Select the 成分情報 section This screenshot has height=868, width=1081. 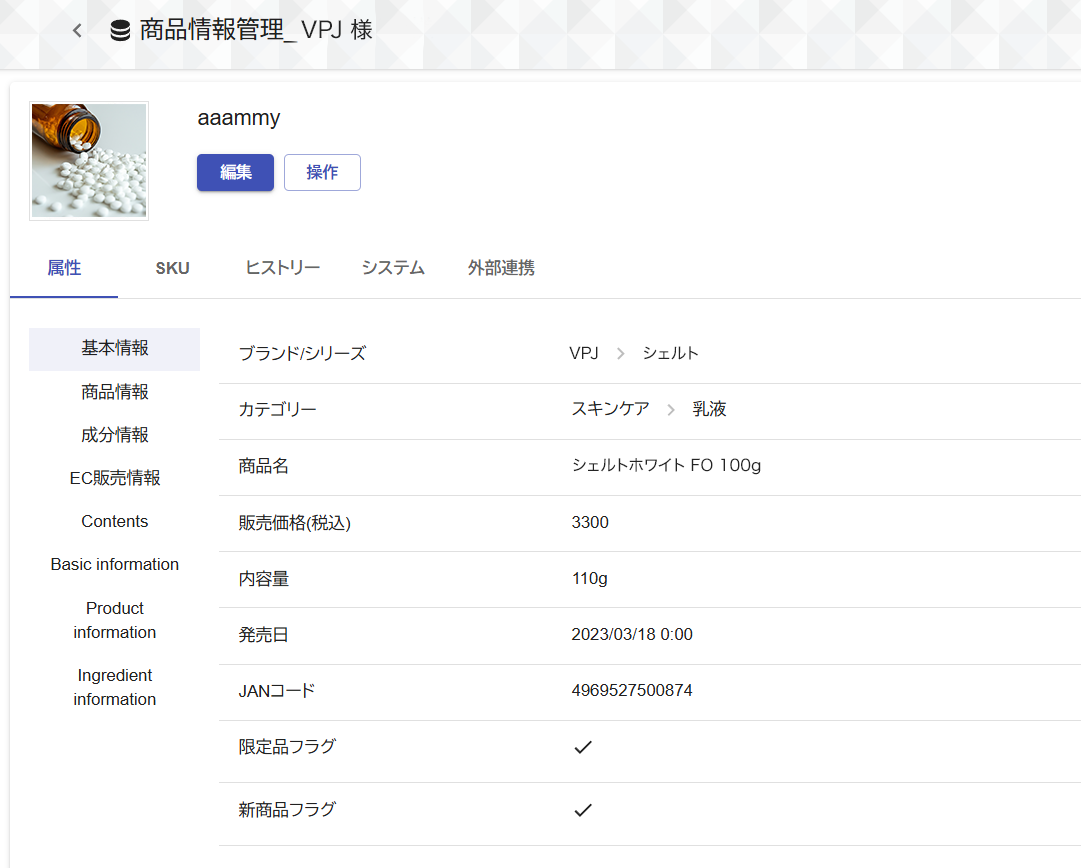[114, 434]
